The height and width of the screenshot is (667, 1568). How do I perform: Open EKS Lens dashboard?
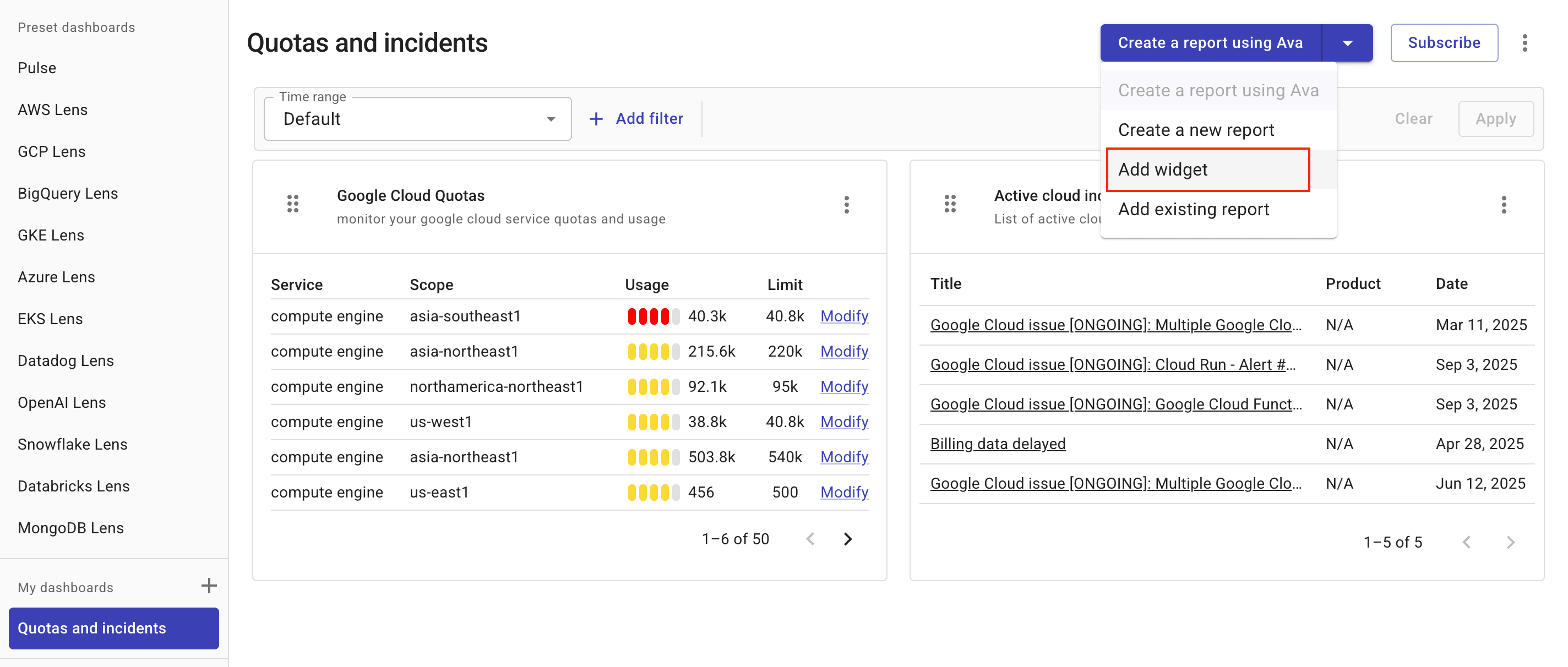click(x=50, y=319)
